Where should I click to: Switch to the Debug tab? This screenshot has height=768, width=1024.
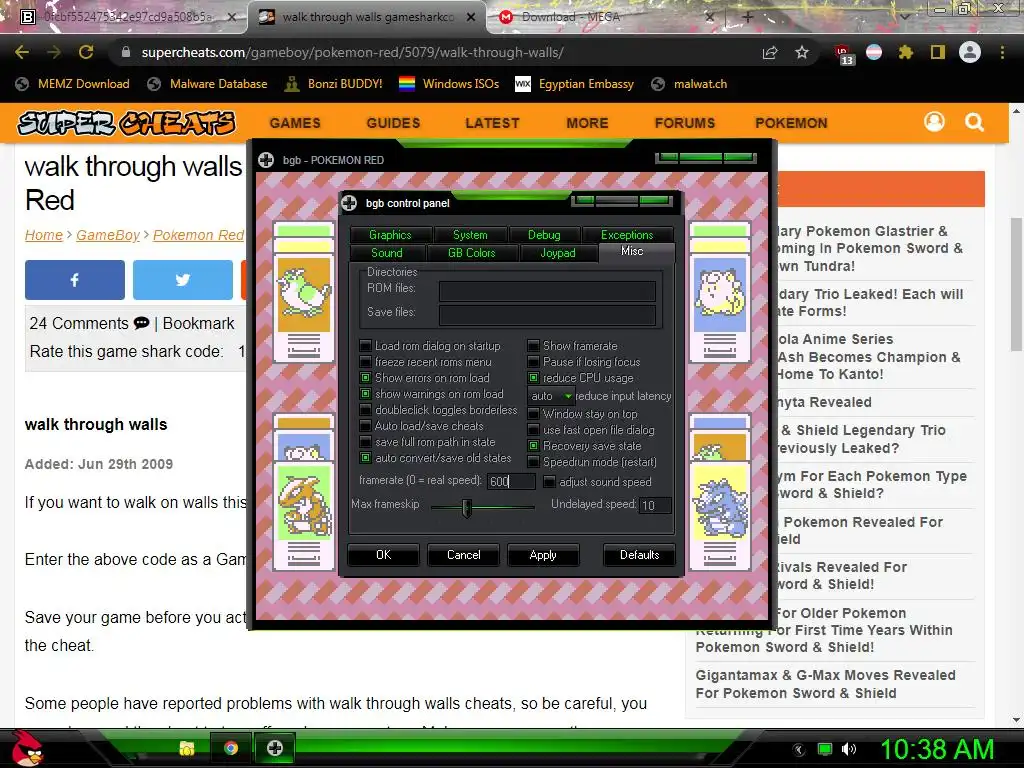pyautogui.click(x=544, y=235)
